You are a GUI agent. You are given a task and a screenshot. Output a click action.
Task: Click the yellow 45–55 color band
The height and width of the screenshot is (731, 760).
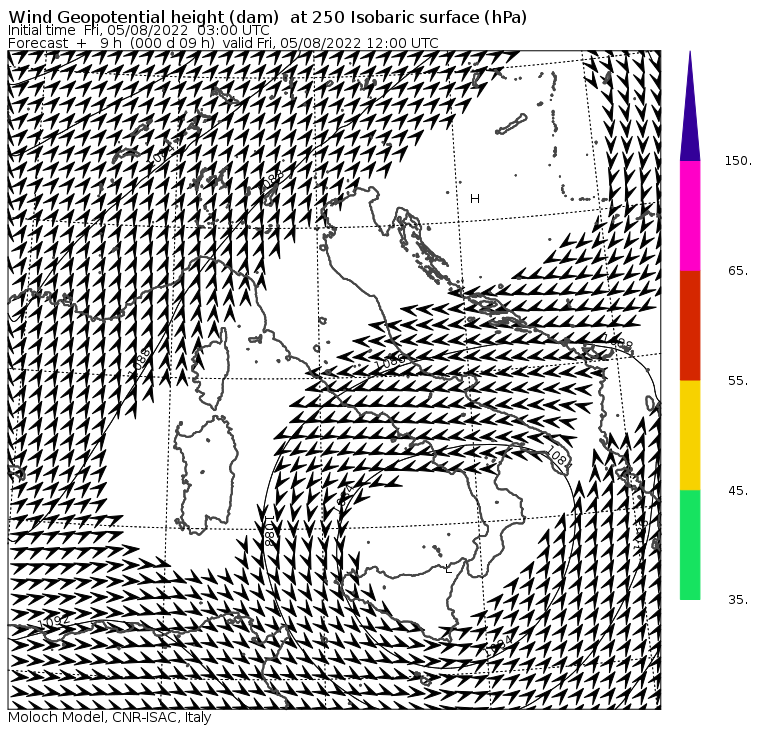(690, 435)
